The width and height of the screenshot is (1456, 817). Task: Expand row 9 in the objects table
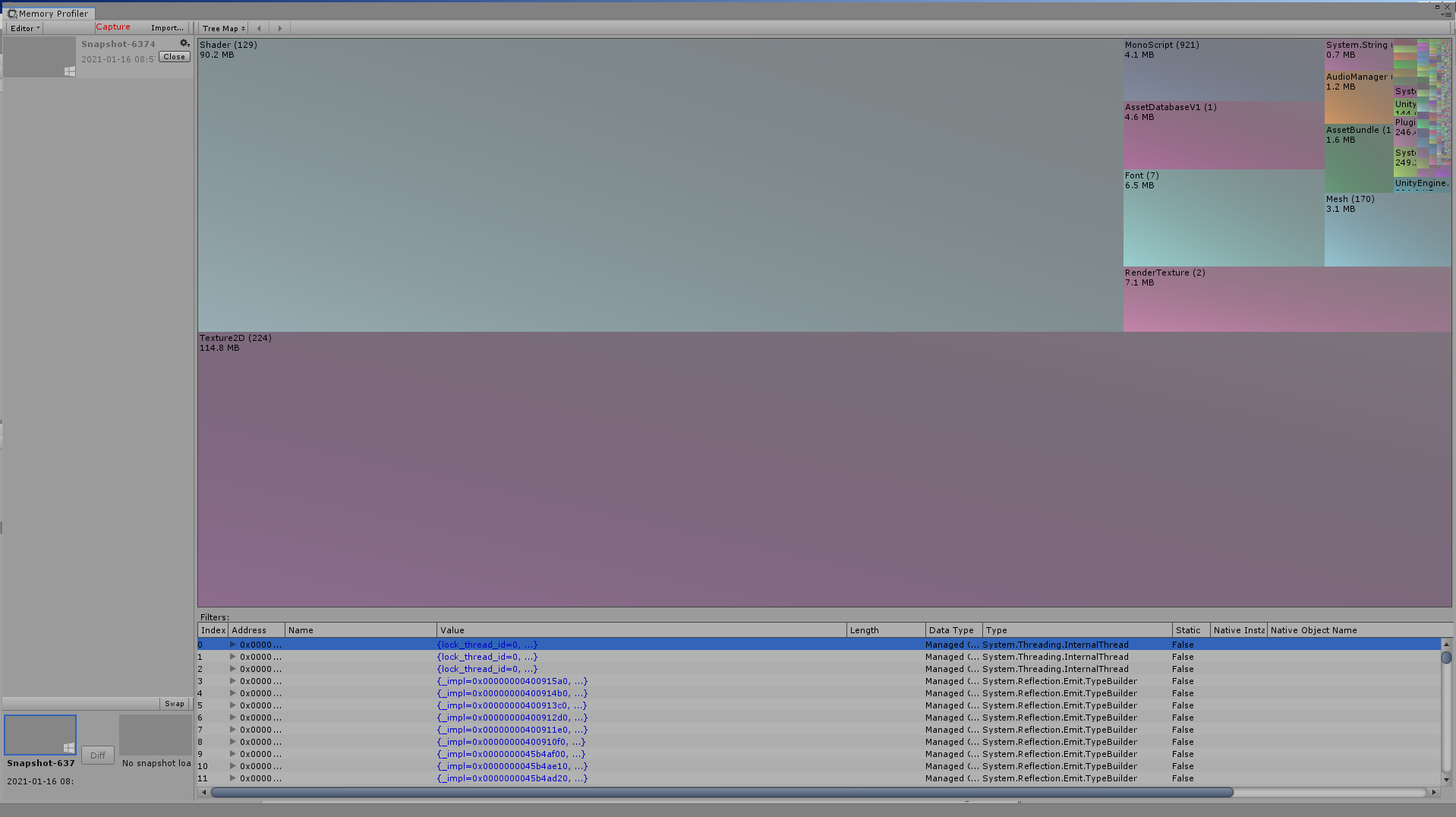(x=232, y=754)
